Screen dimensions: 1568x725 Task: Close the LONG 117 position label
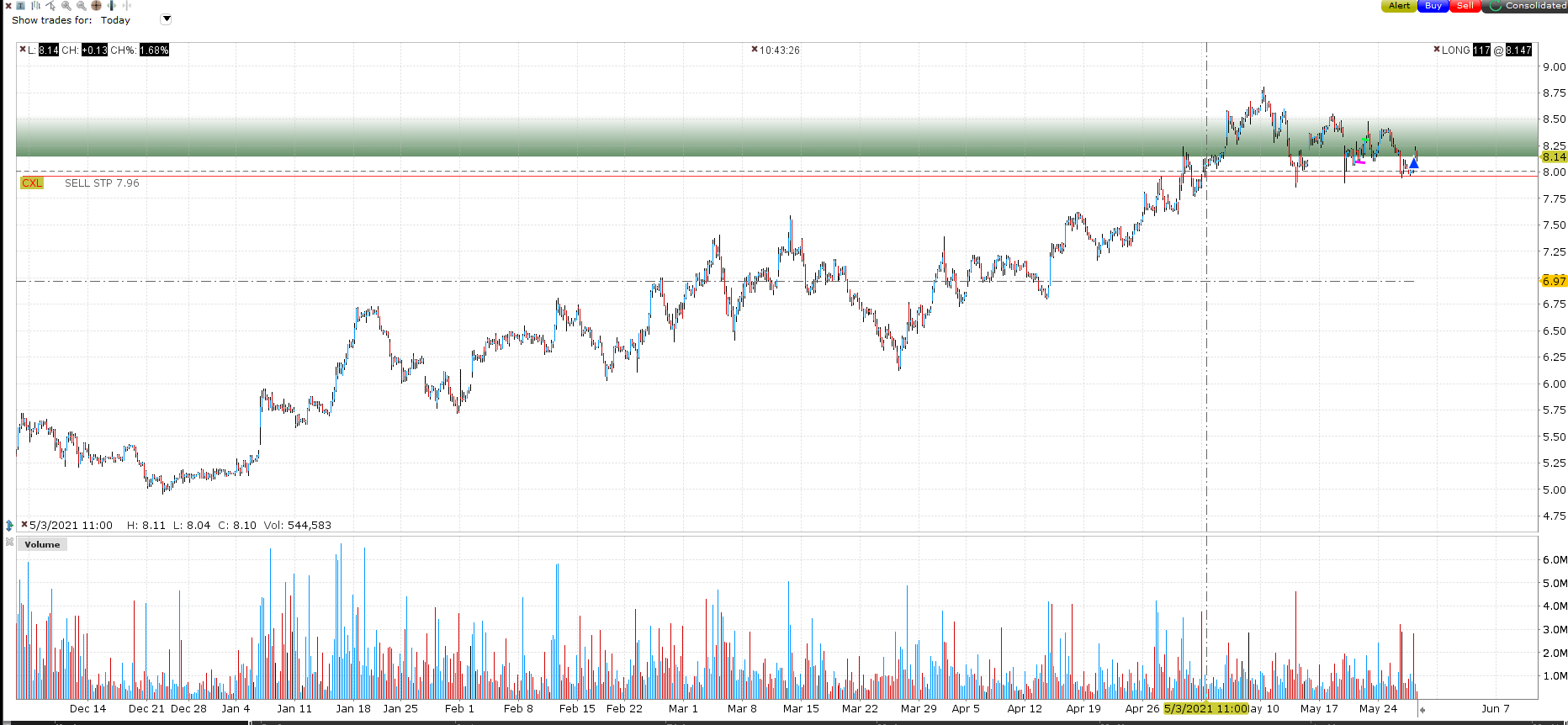pyautogui.click(x=1437, y=50)
